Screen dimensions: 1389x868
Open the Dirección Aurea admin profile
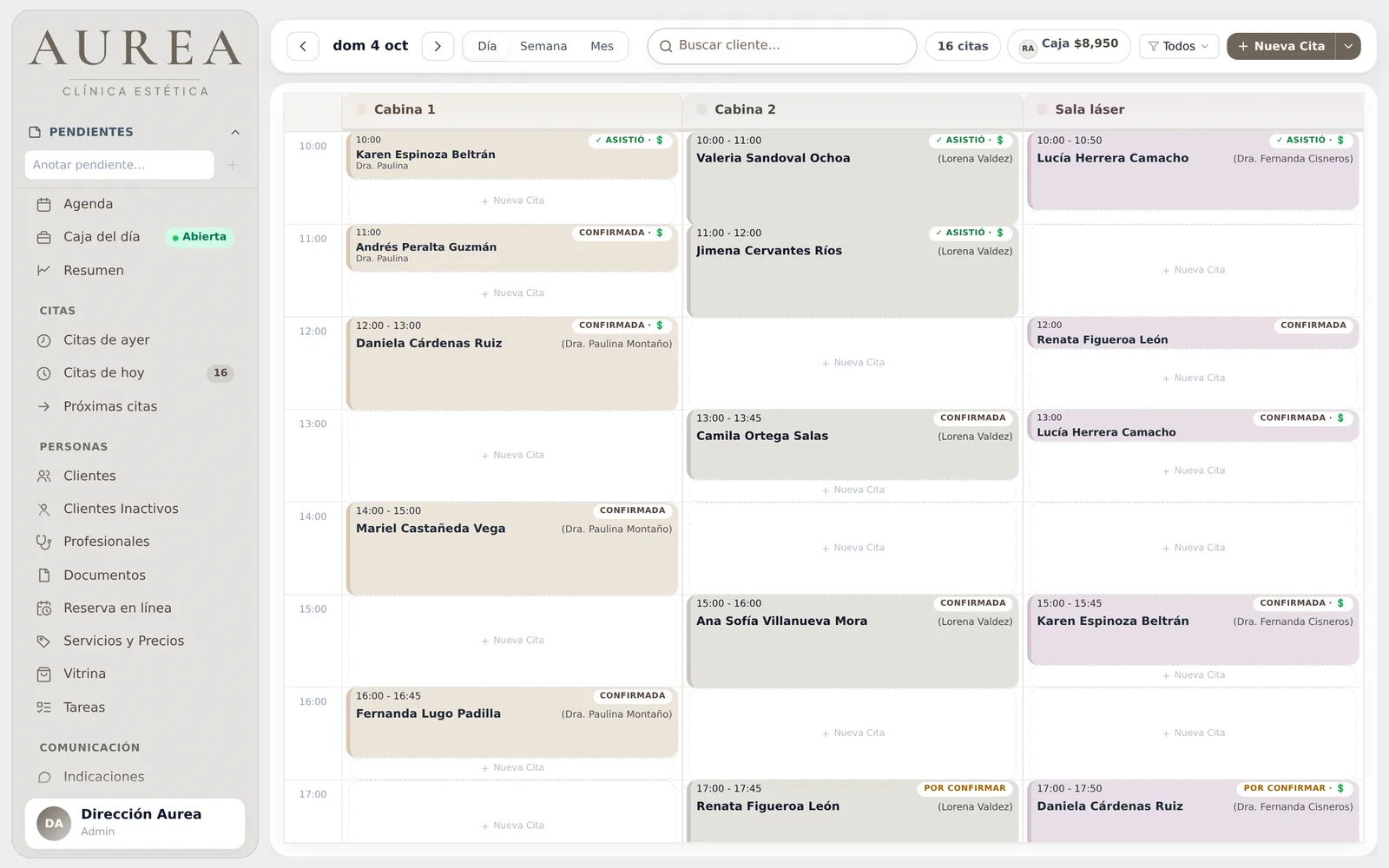click(135, 823)
